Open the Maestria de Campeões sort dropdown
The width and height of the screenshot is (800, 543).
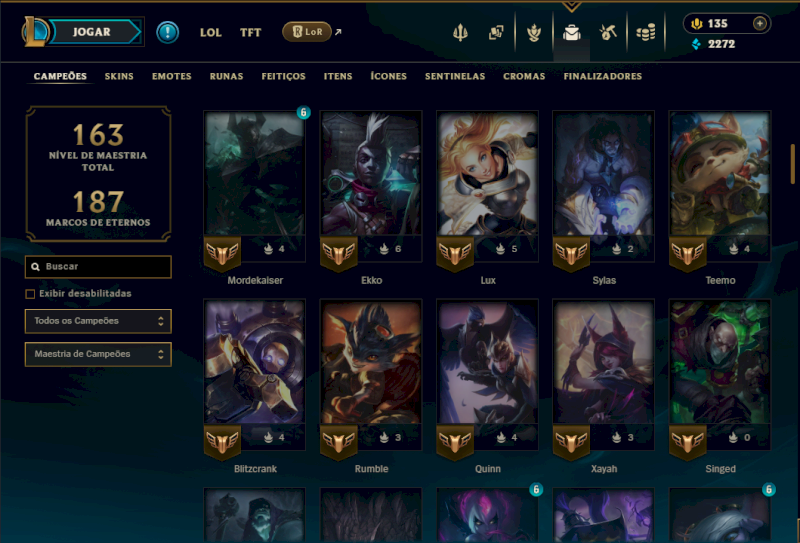pos(98,354)
